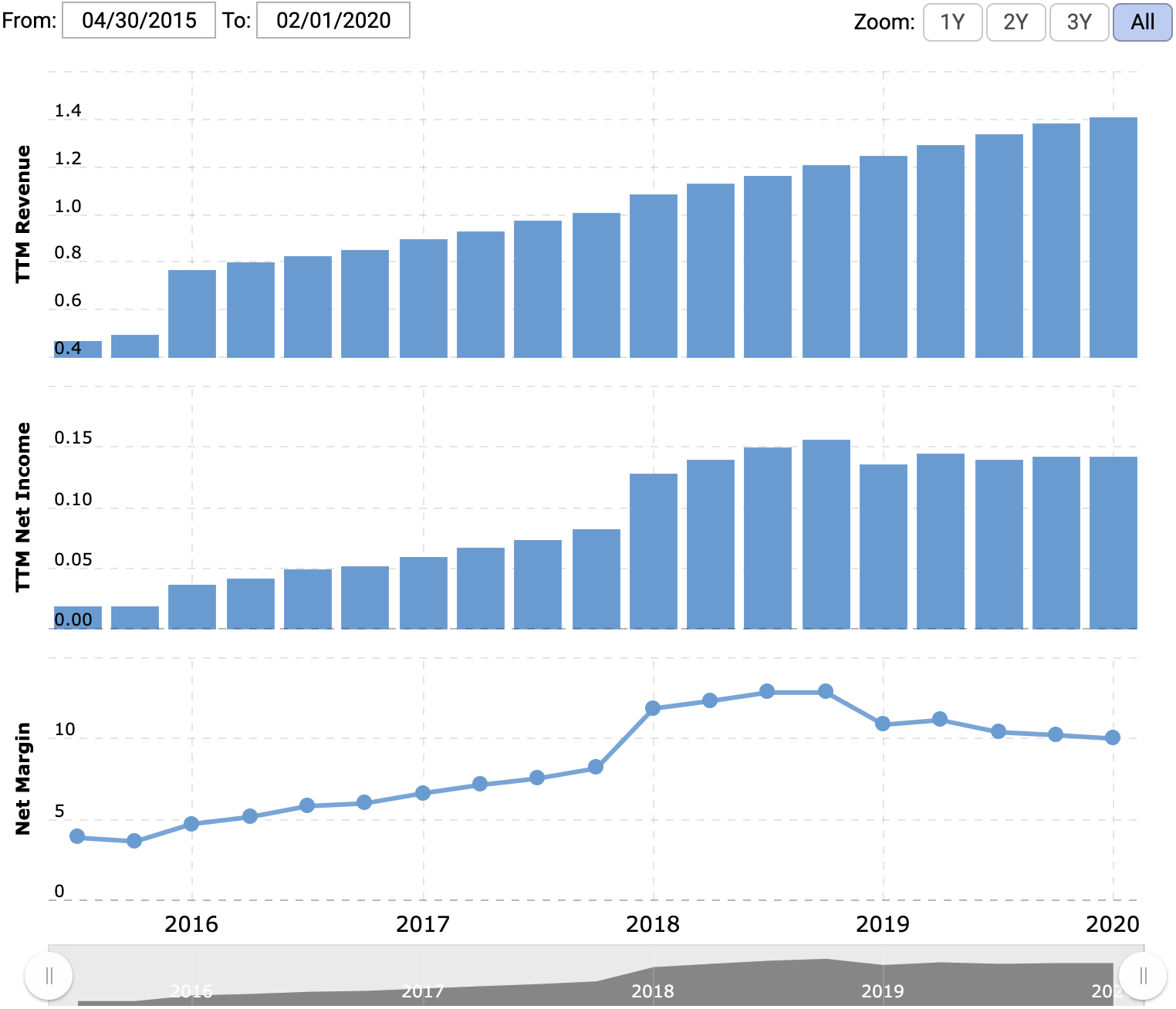1176x1009 pixels.
Task: Click the Net Margin point at 2019
Action: [x=883, y=724]
